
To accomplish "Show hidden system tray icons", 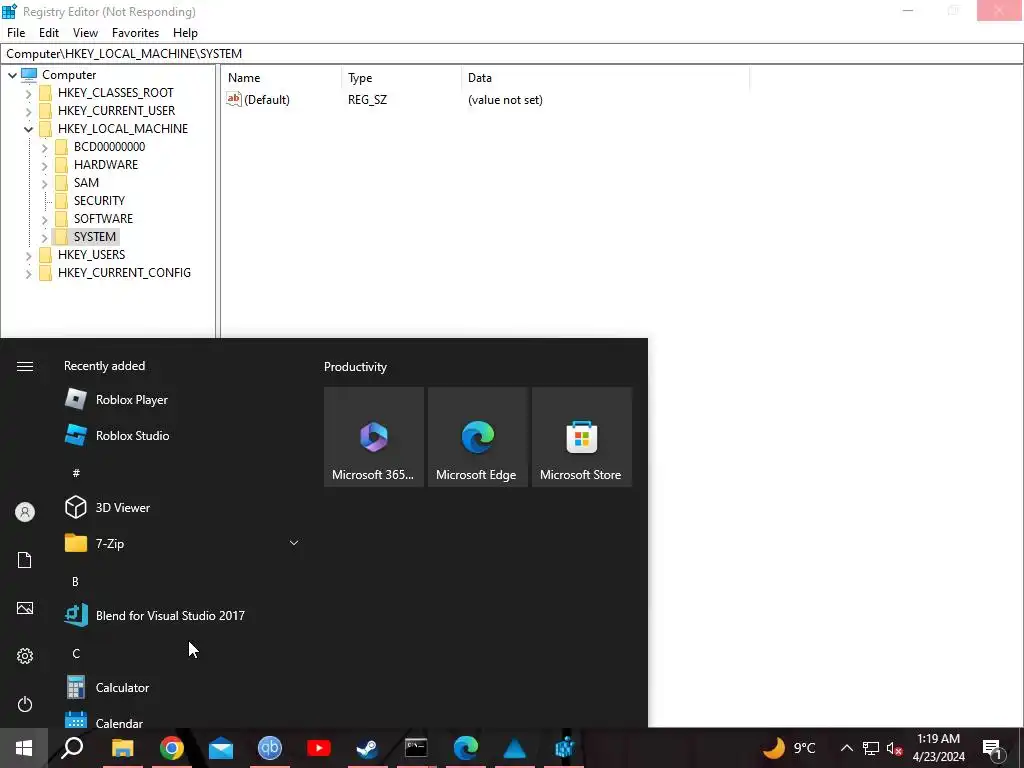I will (846, 748).
